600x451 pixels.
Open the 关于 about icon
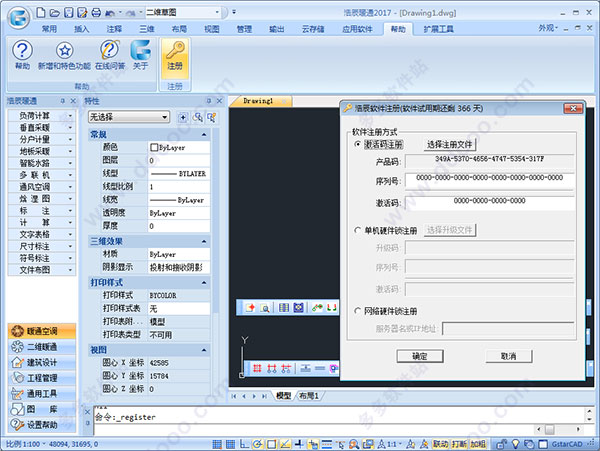(x=141, y=50)
